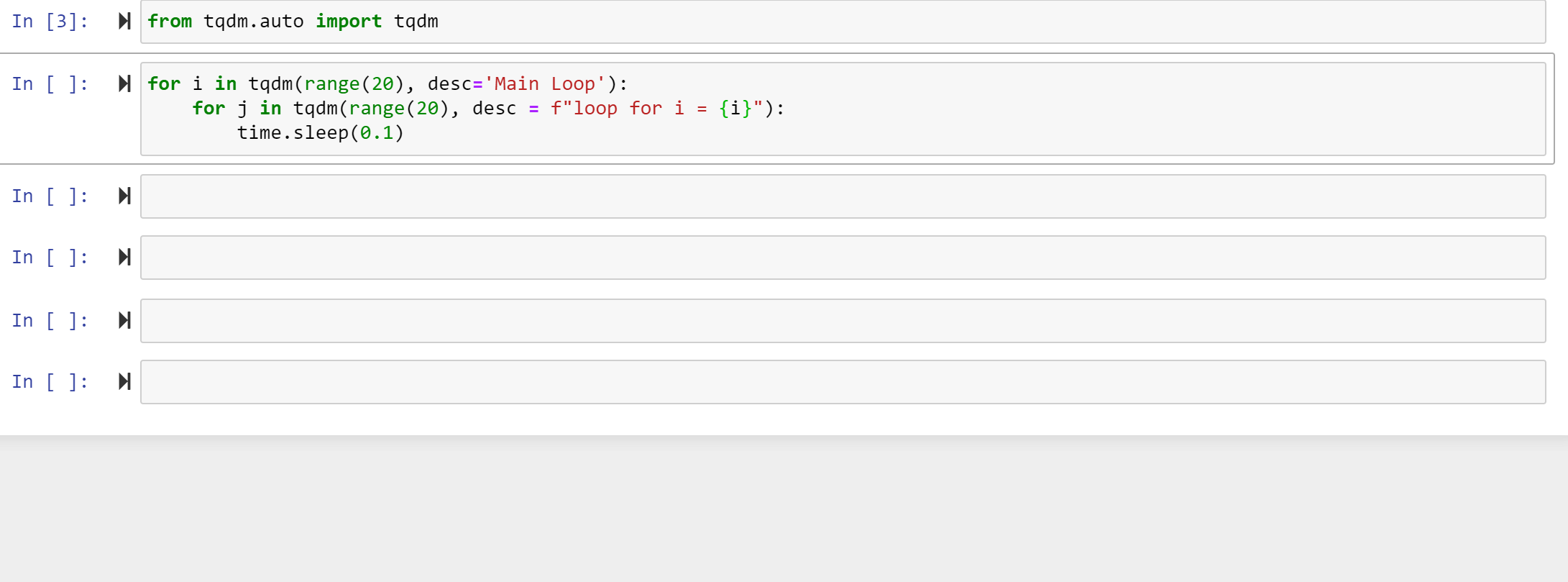This screenshot has width=1568, height=582.
Task: Focus the third empty cell's input area
Action: coord(843,321)
